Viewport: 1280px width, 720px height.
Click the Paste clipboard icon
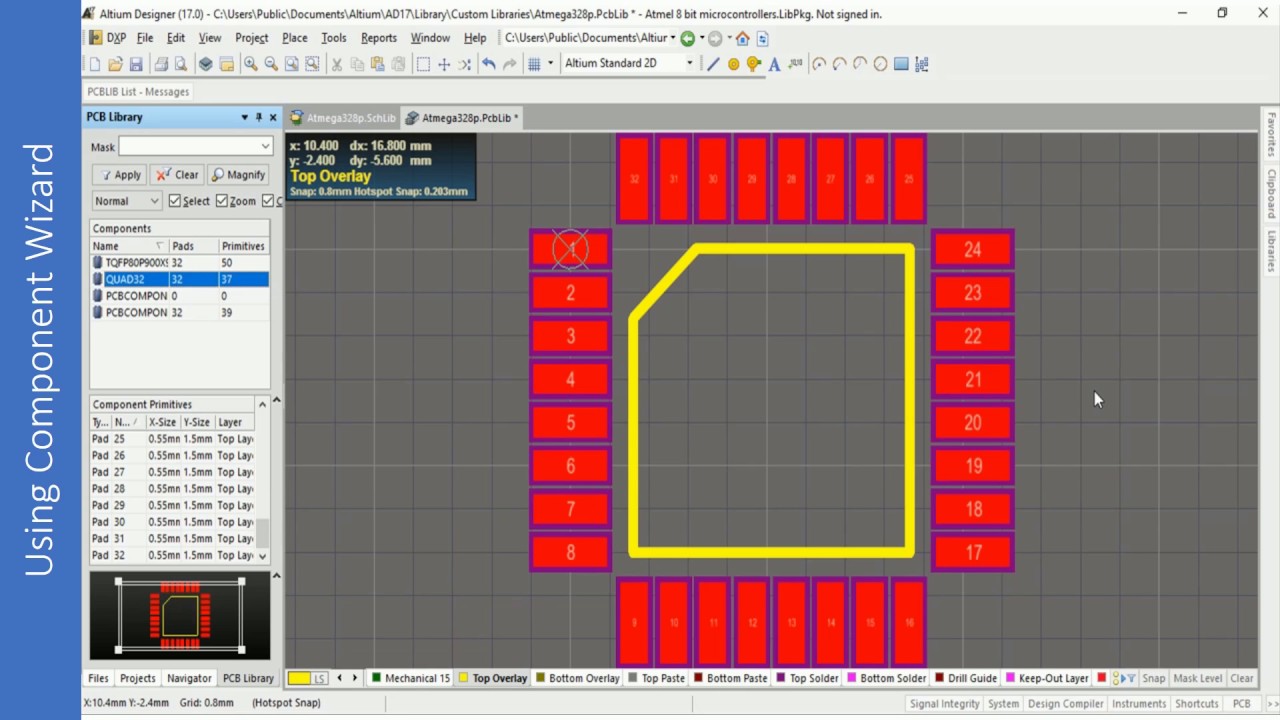[377, 64]
